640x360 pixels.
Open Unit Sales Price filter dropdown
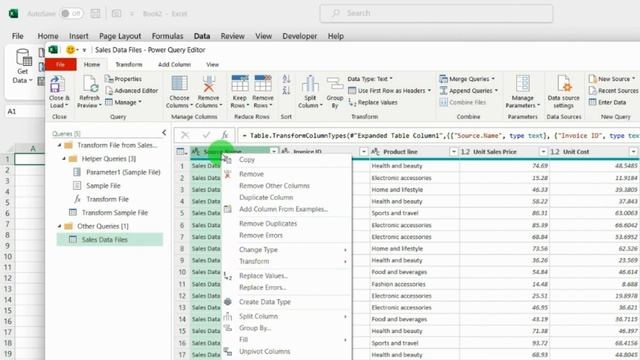click(543, 152)
